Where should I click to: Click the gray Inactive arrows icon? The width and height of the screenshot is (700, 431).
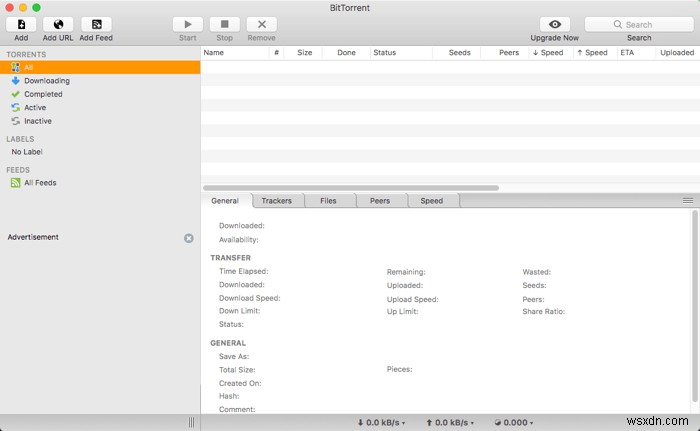[x=16, y=121]
